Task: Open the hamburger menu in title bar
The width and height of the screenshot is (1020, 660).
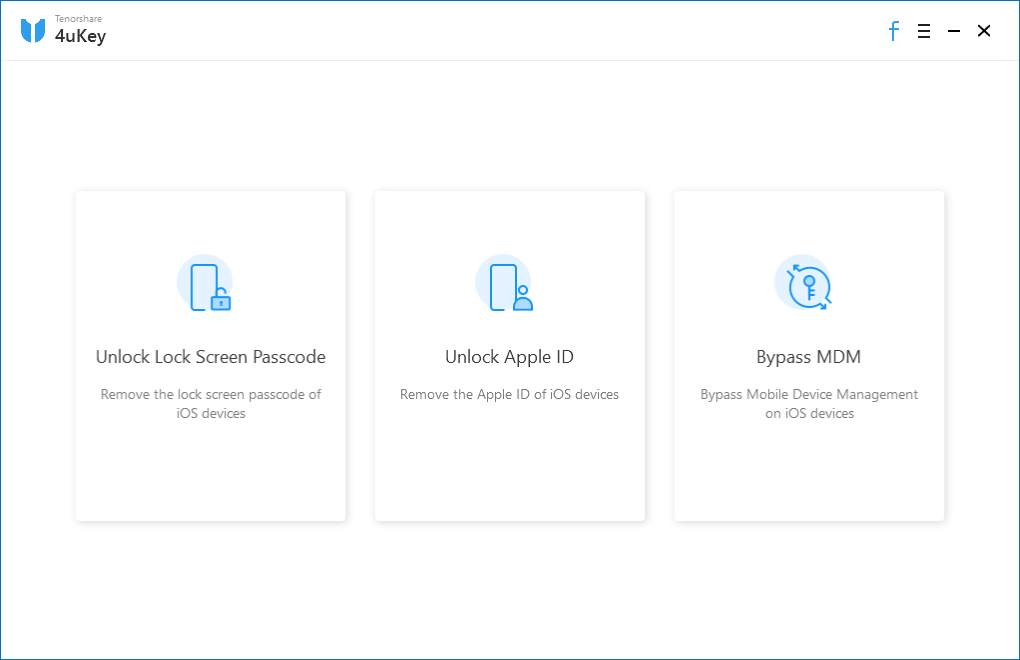Action: pyautogui.click(x=924, y=31)
